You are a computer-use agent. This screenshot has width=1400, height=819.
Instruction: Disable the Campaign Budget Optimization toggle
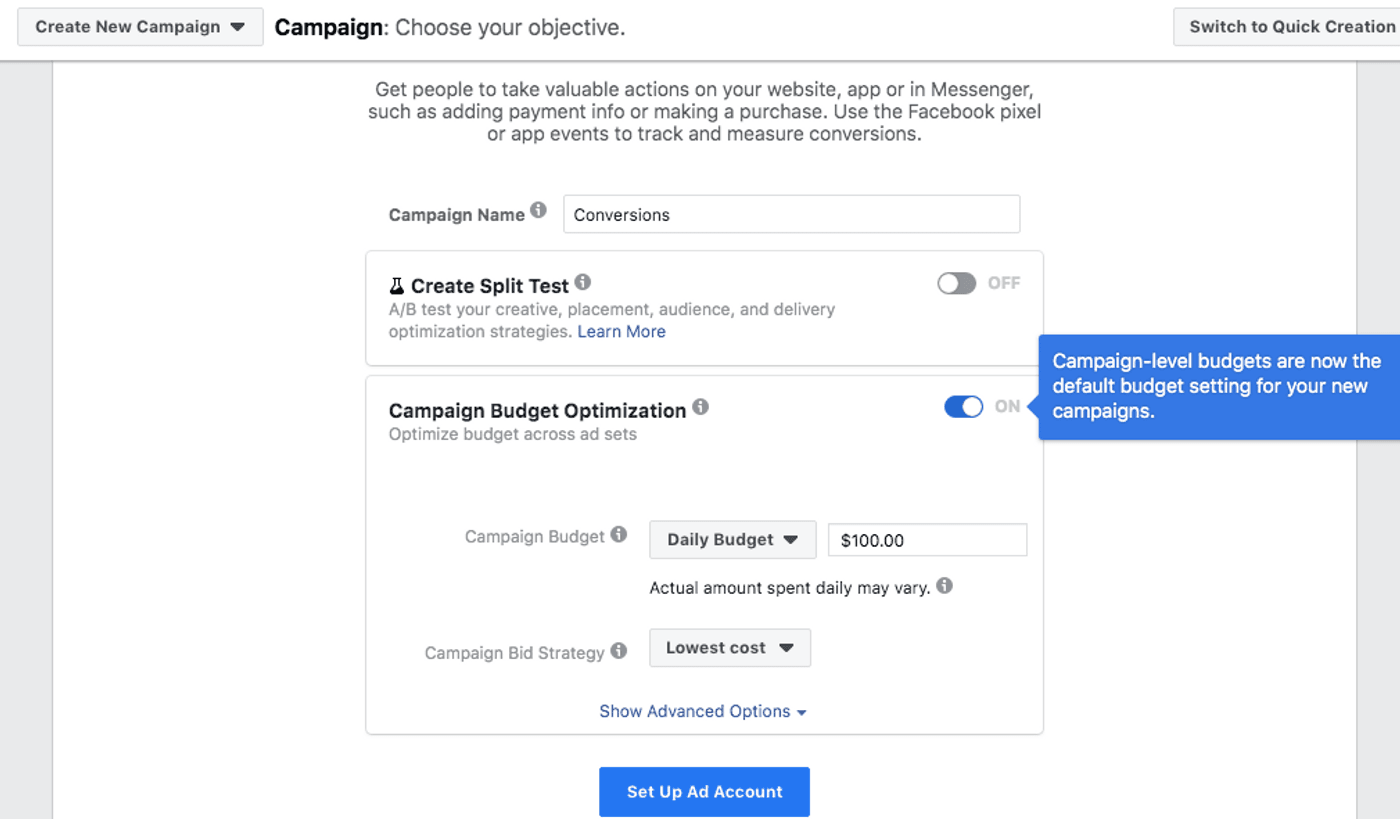[x=964, y=406]
